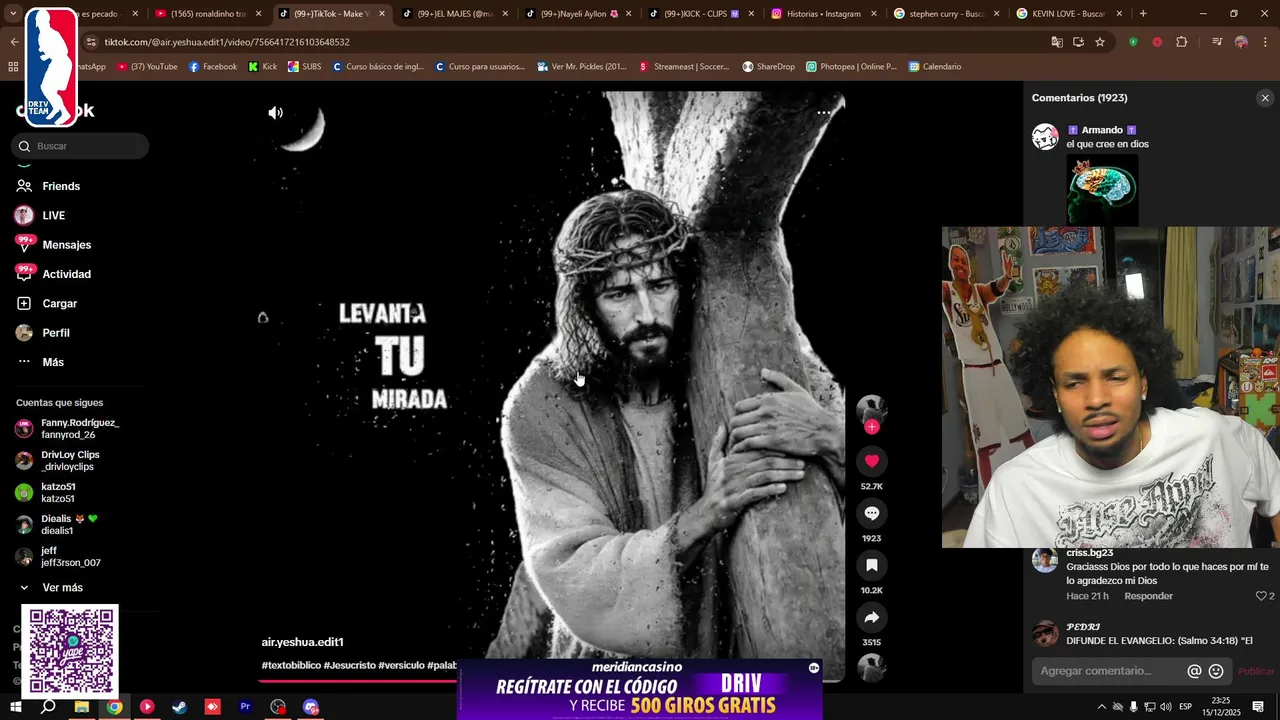Click the #Jesucristo hashtag

[x=349, y=665]
